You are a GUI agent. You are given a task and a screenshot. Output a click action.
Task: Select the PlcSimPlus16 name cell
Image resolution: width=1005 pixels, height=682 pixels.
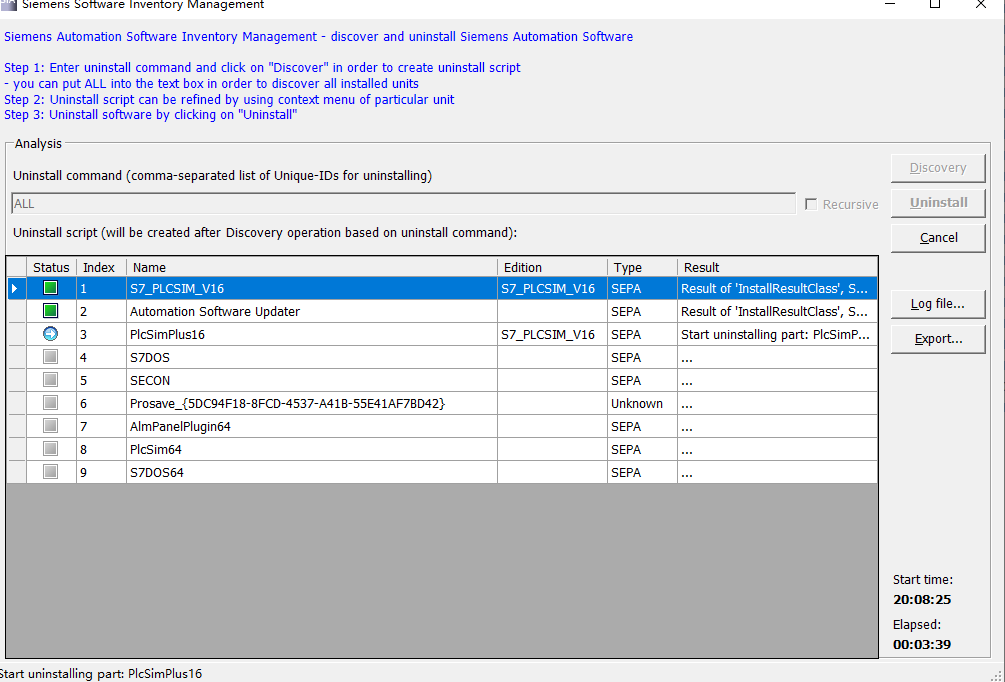click(x=312, y=335)
